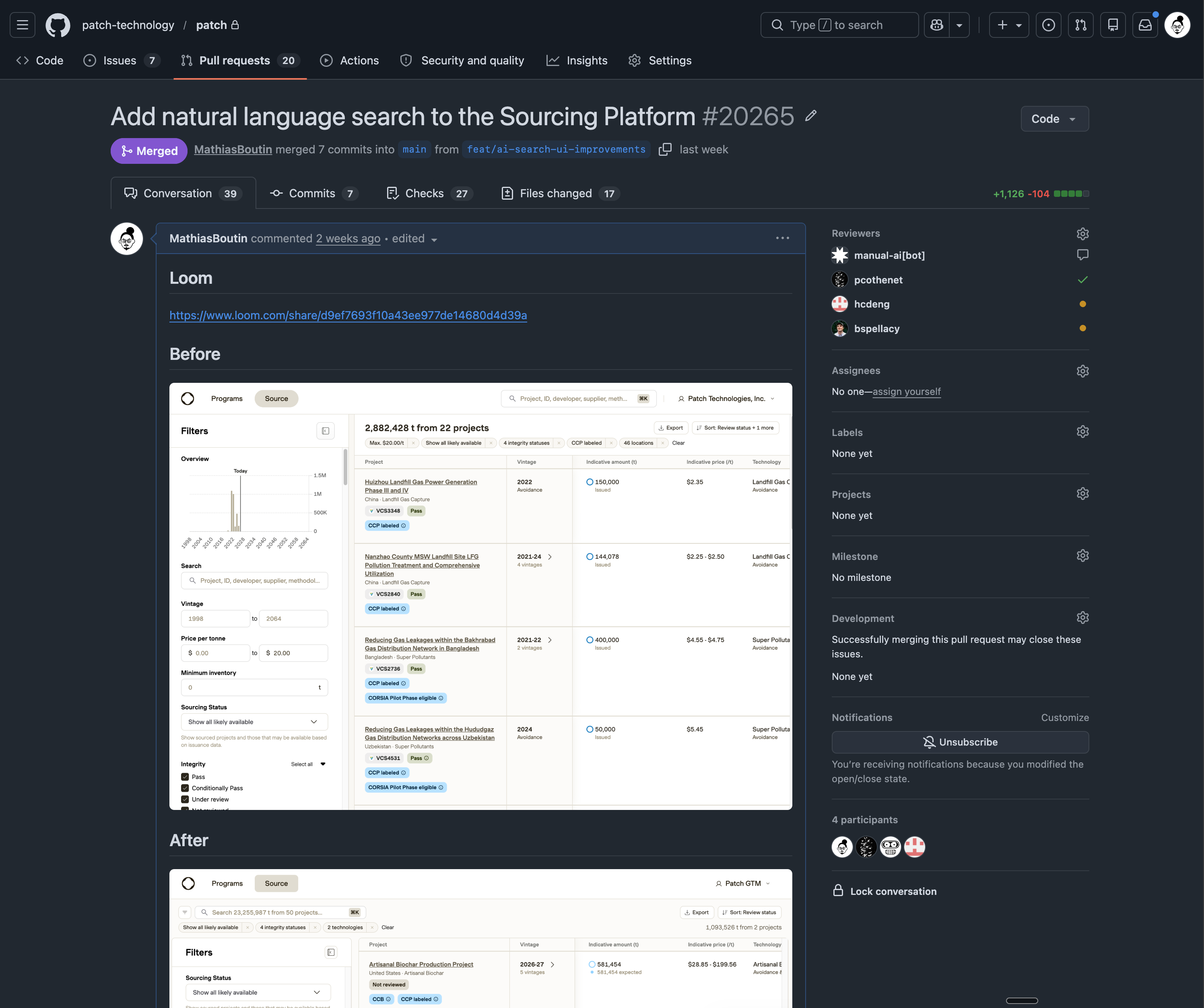The height and width of the screenshot is (1008, 1204).
Task: Switch to the Code tab
Action: tap(39, 60)
